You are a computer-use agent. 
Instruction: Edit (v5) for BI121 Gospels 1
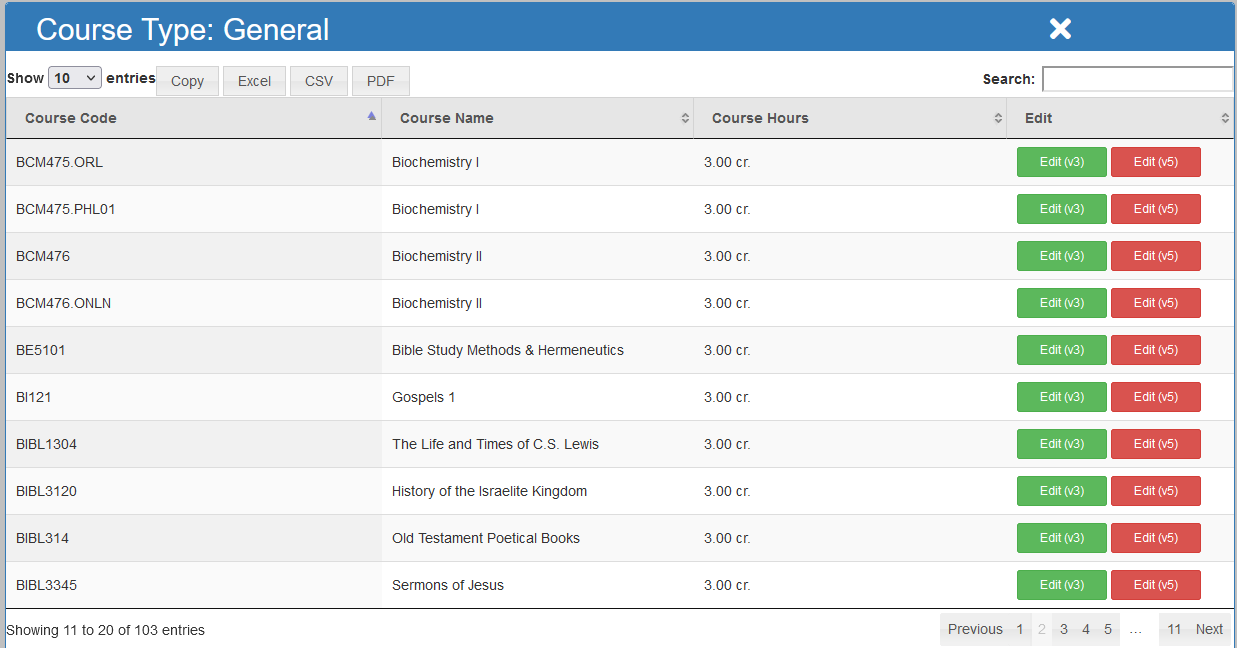click(x=1156, y=397)
